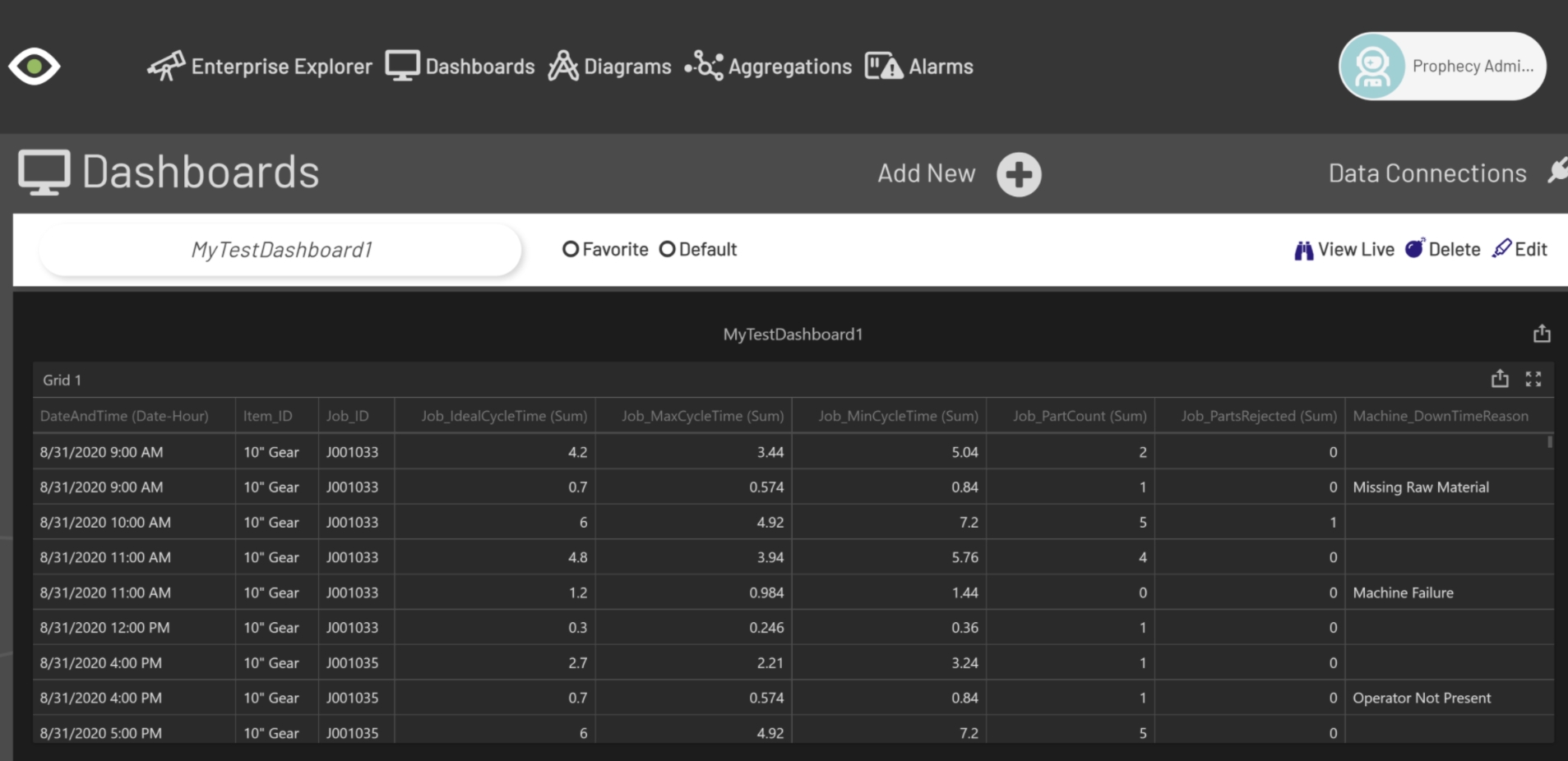Open the Prophecy Admin profile avatar
The height and width of the screenshot is (761, 1568).
(1371, 66)
